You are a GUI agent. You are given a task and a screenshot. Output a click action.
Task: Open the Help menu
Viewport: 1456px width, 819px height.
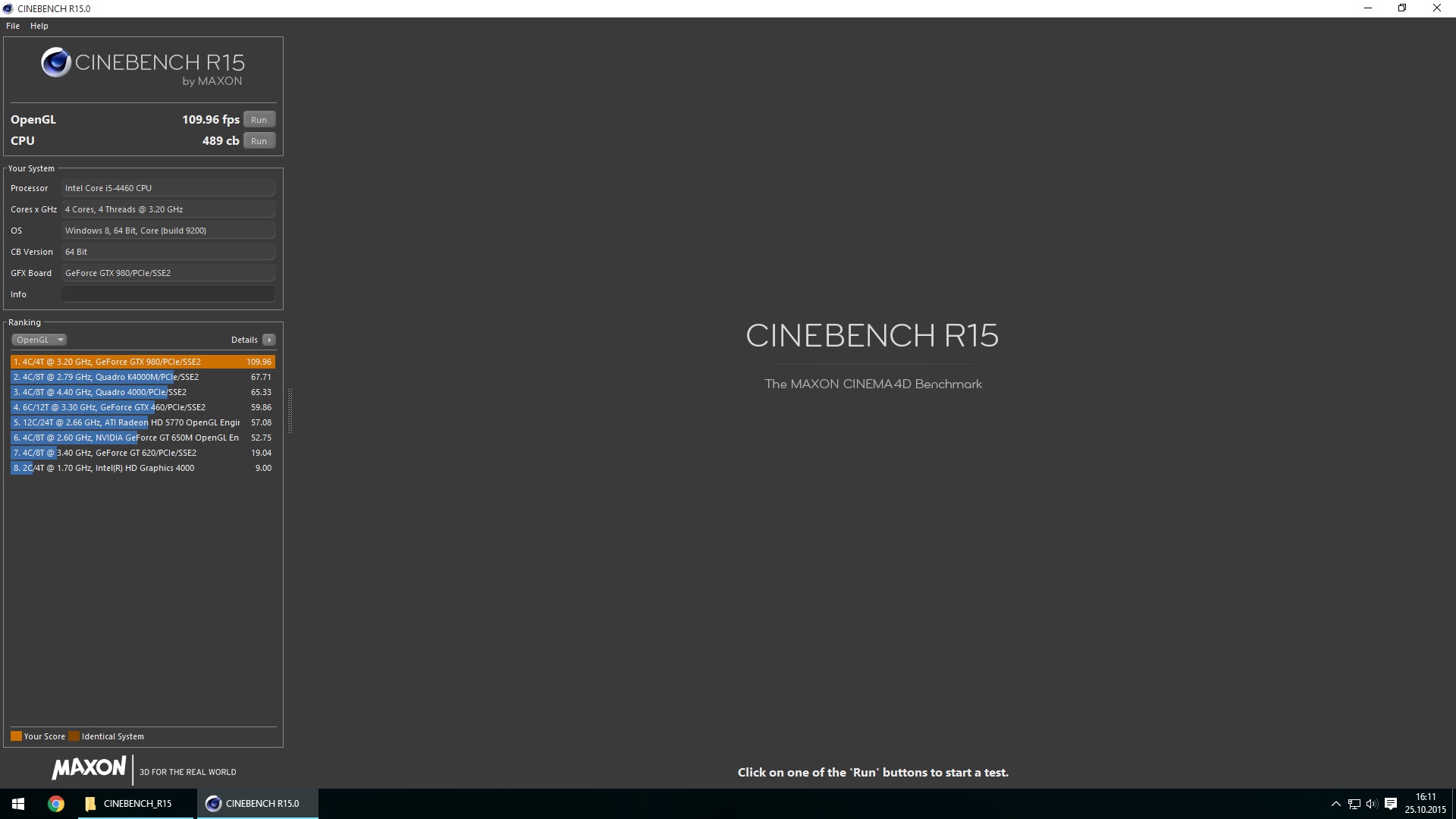39,26
